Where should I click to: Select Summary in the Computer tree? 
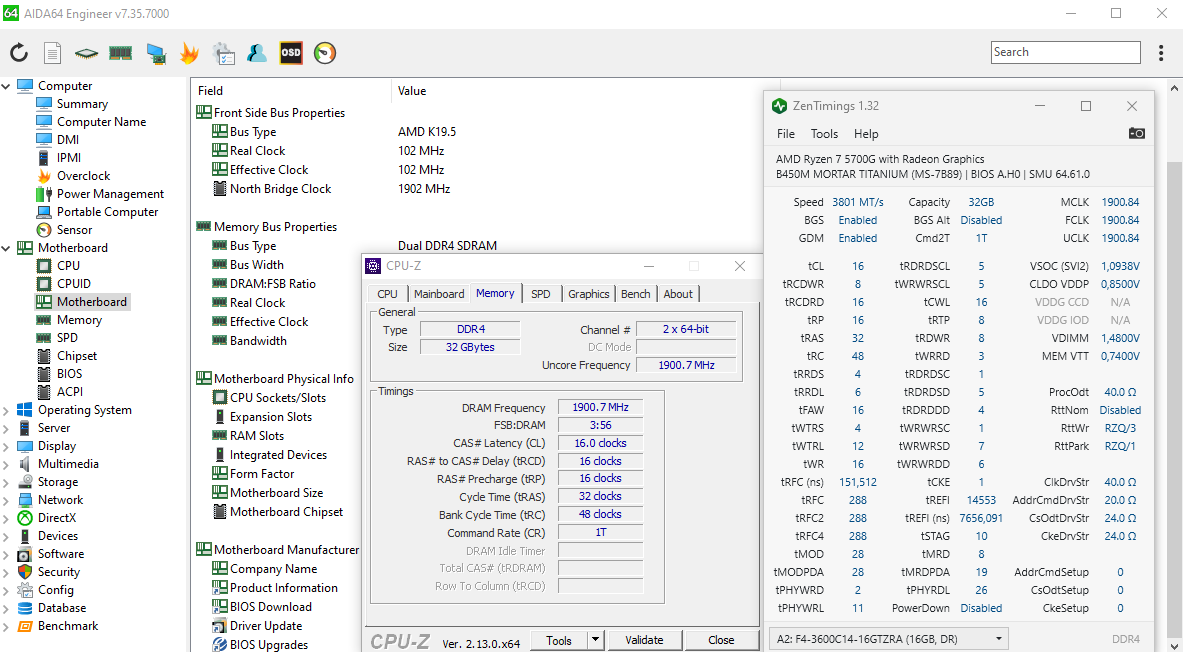(x=82, y=104)
